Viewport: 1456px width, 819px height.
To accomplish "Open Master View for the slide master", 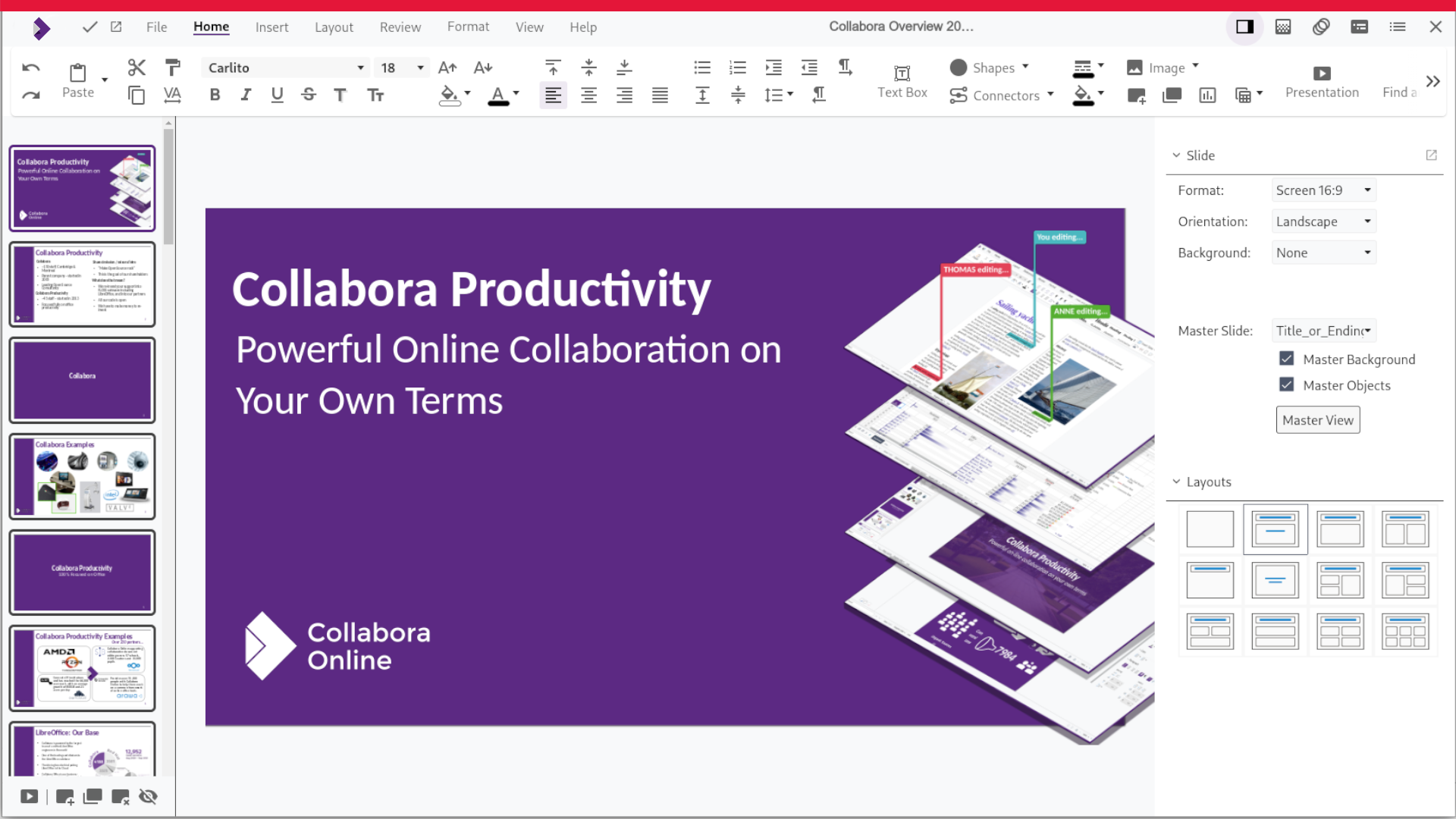I will coord(1318,419).
